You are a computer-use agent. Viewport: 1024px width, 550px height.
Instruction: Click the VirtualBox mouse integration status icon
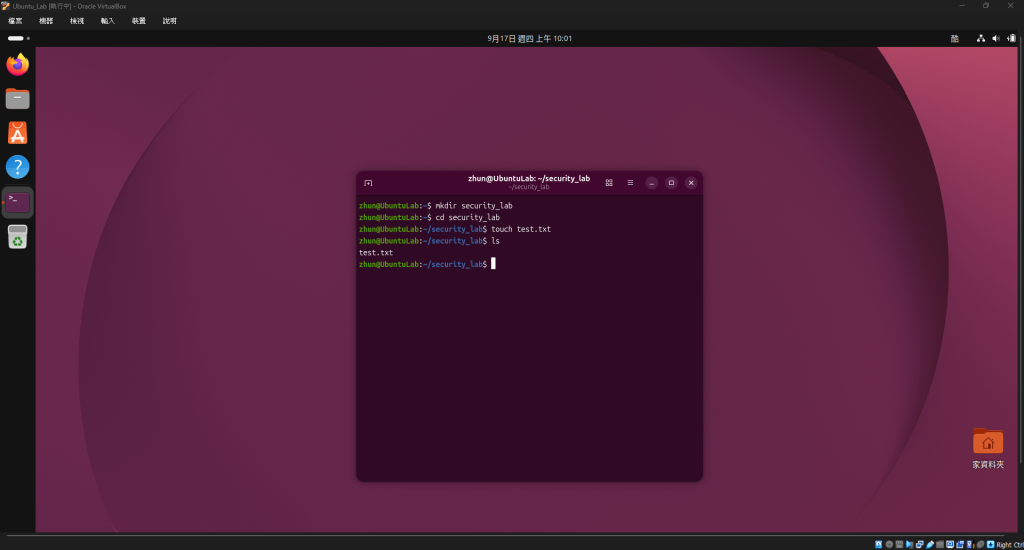coord(980,544)
